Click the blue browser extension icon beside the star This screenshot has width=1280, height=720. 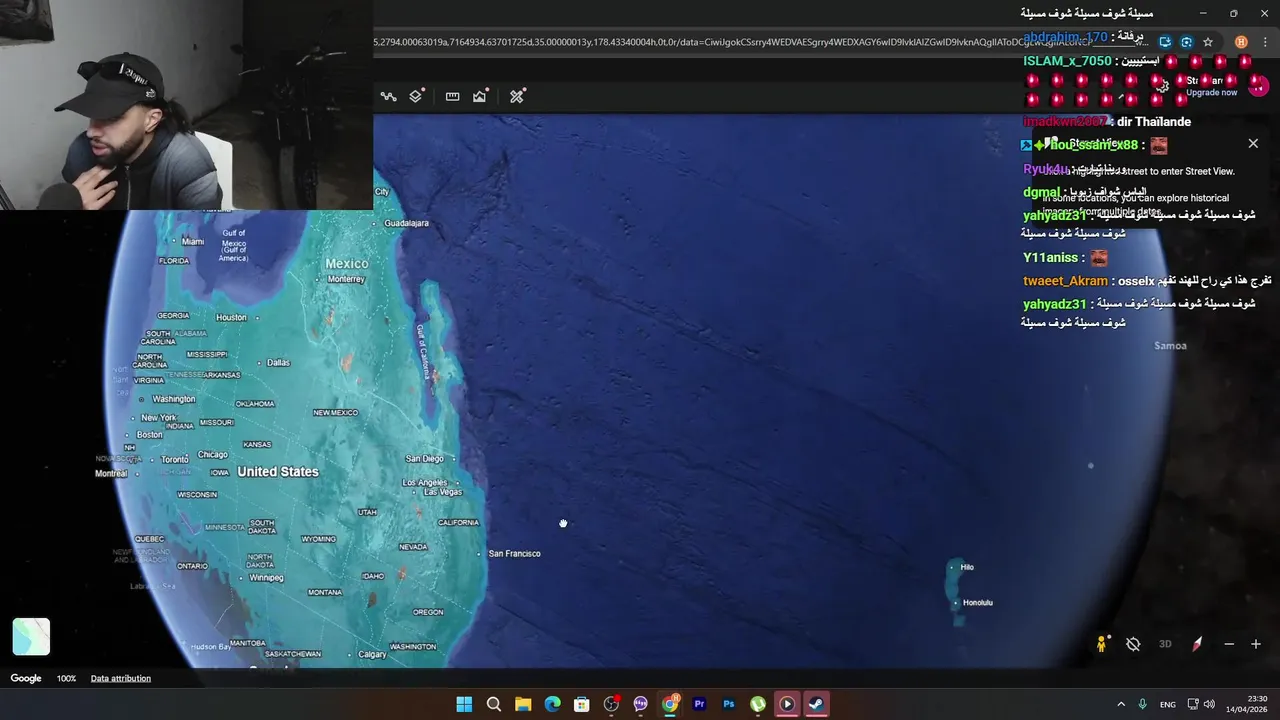(x=1186, y=42)
